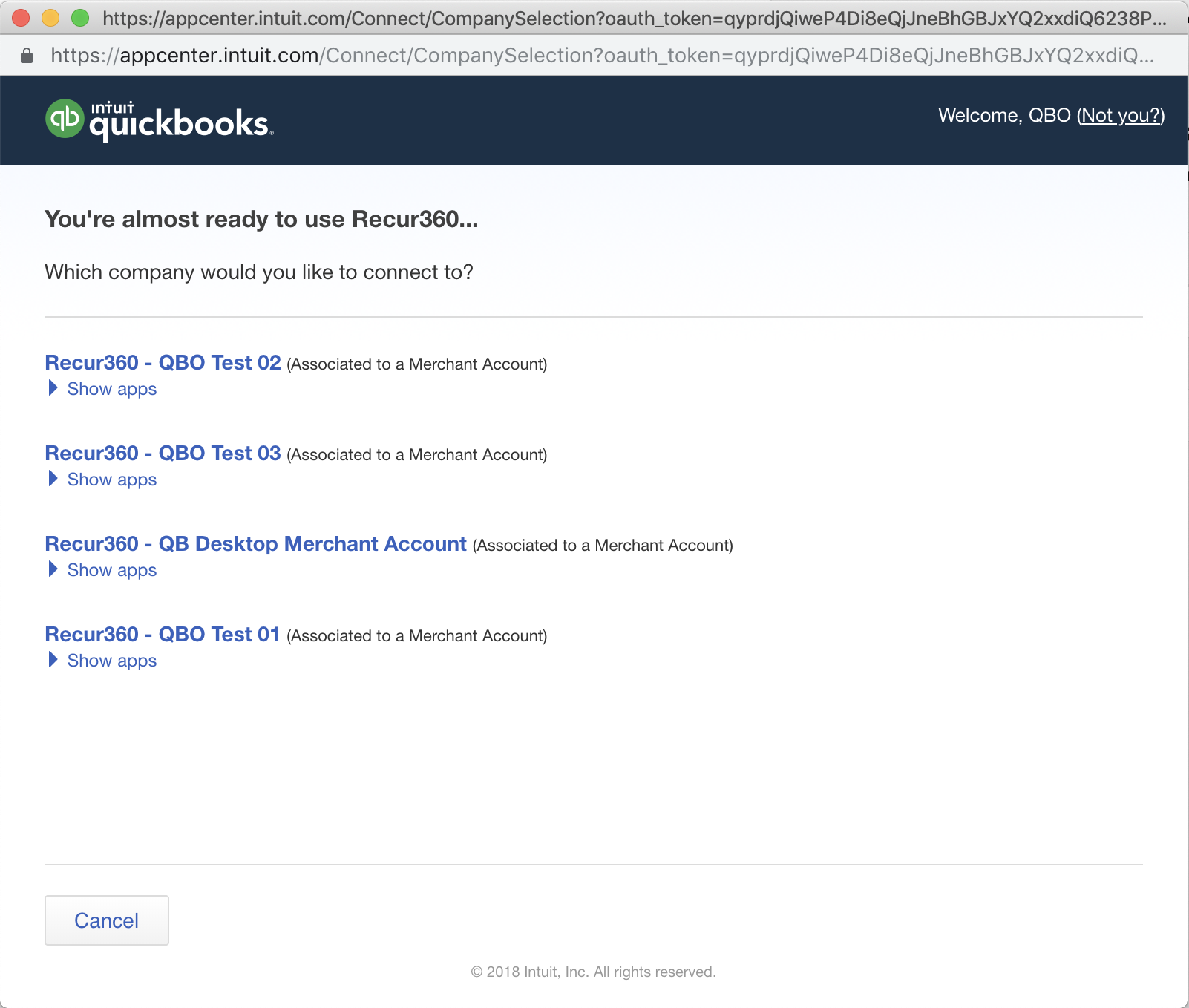Click 'Which company would you like to connect to?'
Viewport: 1189px width, 1008px height.
[x=259, y=272]
